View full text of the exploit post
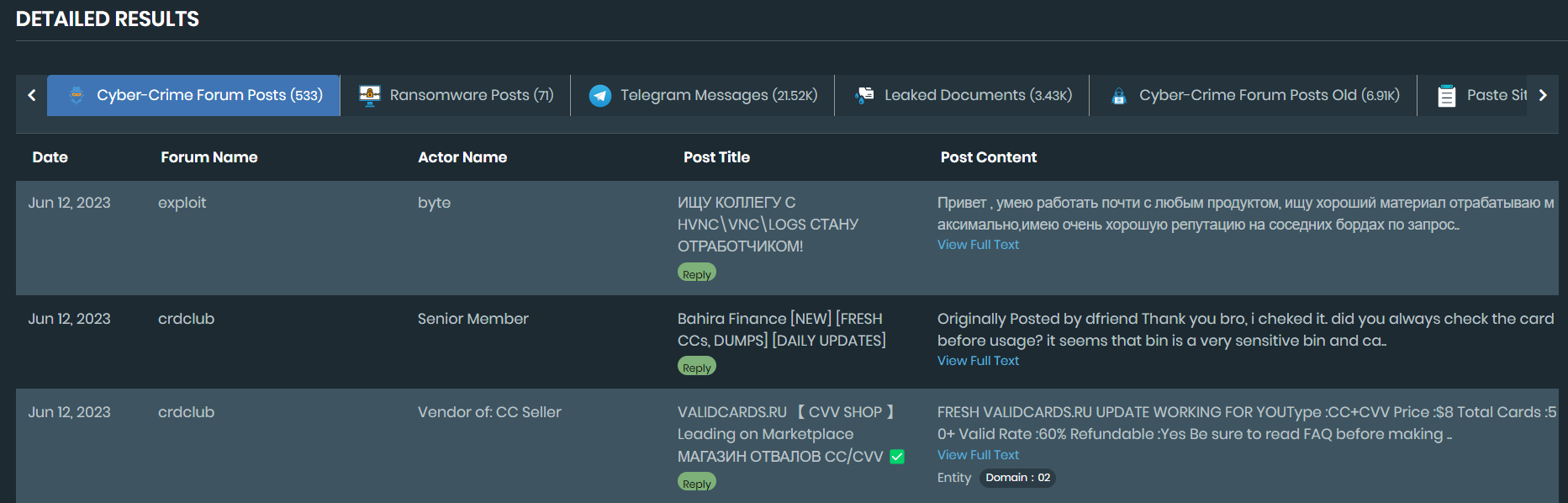The height and width of the screenshot is (503, 1568). pos(978,245)
